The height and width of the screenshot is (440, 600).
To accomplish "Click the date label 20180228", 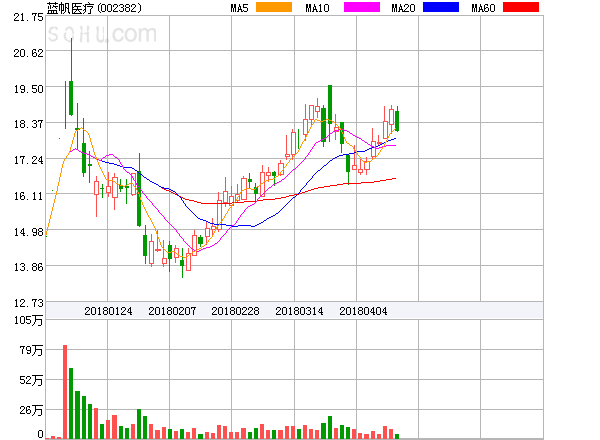I will 235,311.
